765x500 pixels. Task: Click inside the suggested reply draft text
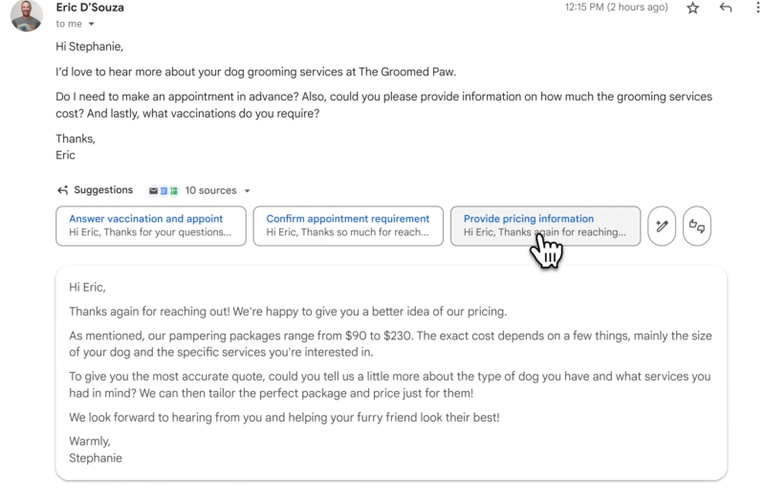click(x=391, y=373)
